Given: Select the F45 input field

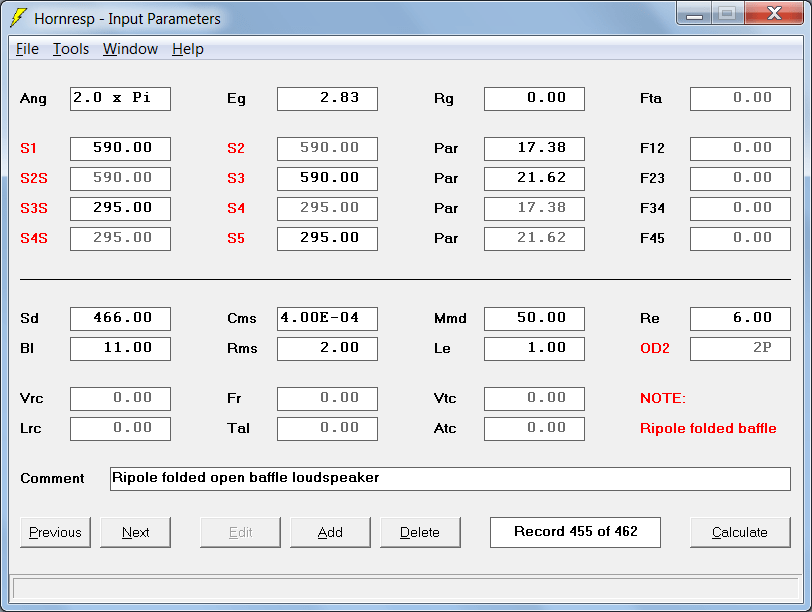Looking at the screenshot, I should click(741, 239).
